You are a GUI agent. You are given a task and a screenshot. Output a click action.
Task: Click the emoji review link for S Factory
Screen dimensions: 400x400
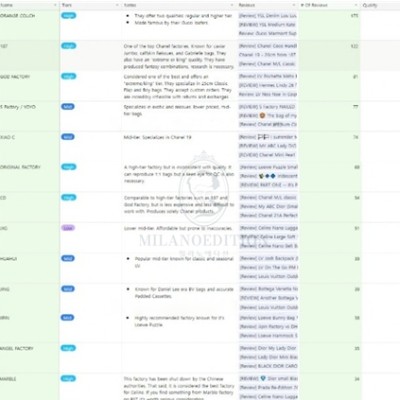268,116
